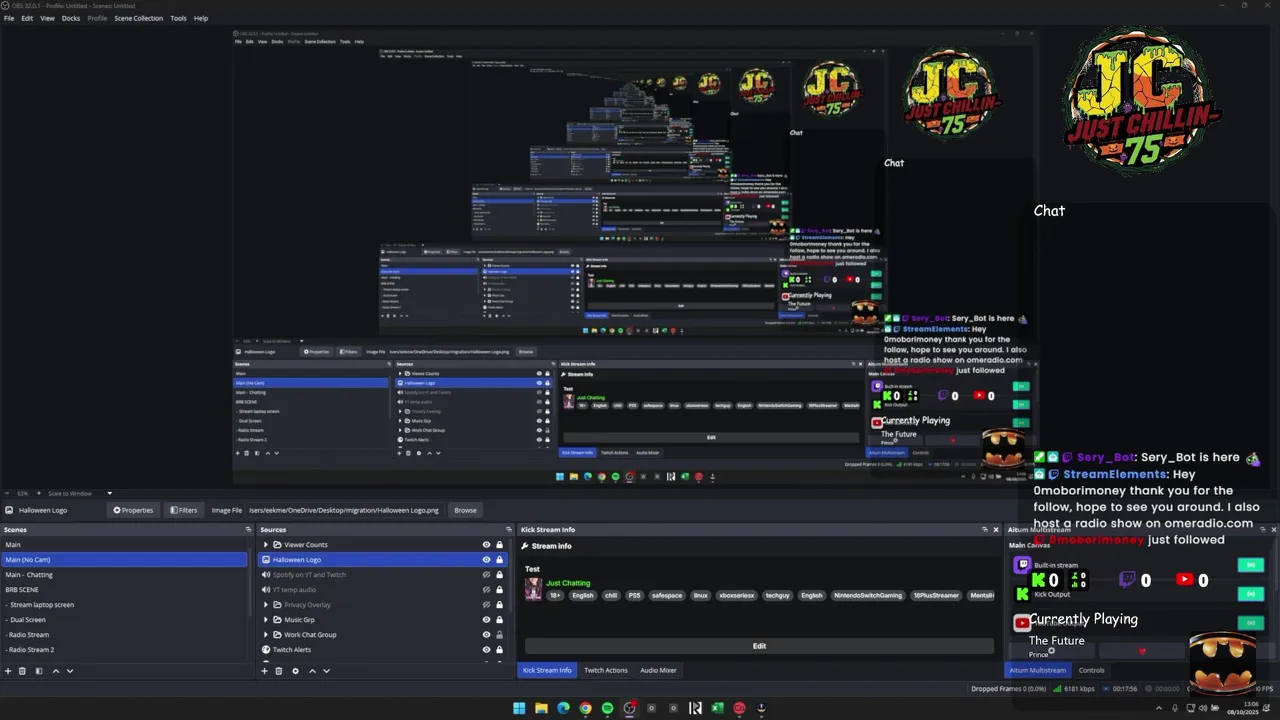Switch to the Twitch Actions tab
Image resolution: width=1280 pixels, height=720 pixels.
point(606,670)
